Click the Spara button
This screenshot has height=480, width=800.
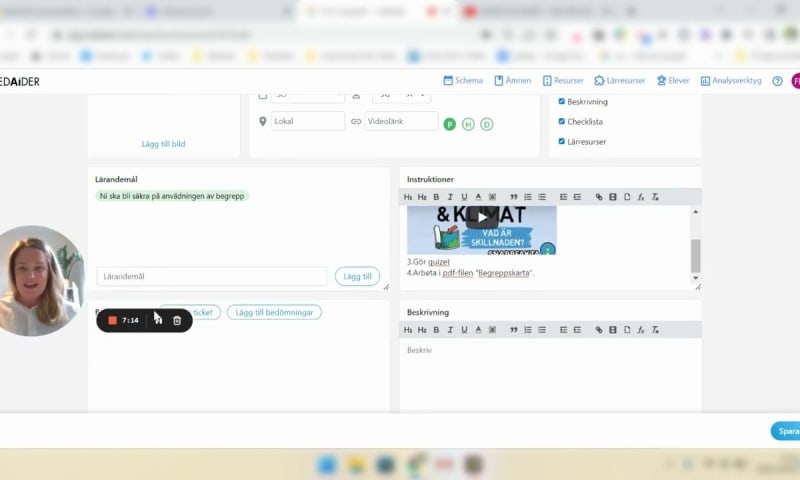point(786,431)
